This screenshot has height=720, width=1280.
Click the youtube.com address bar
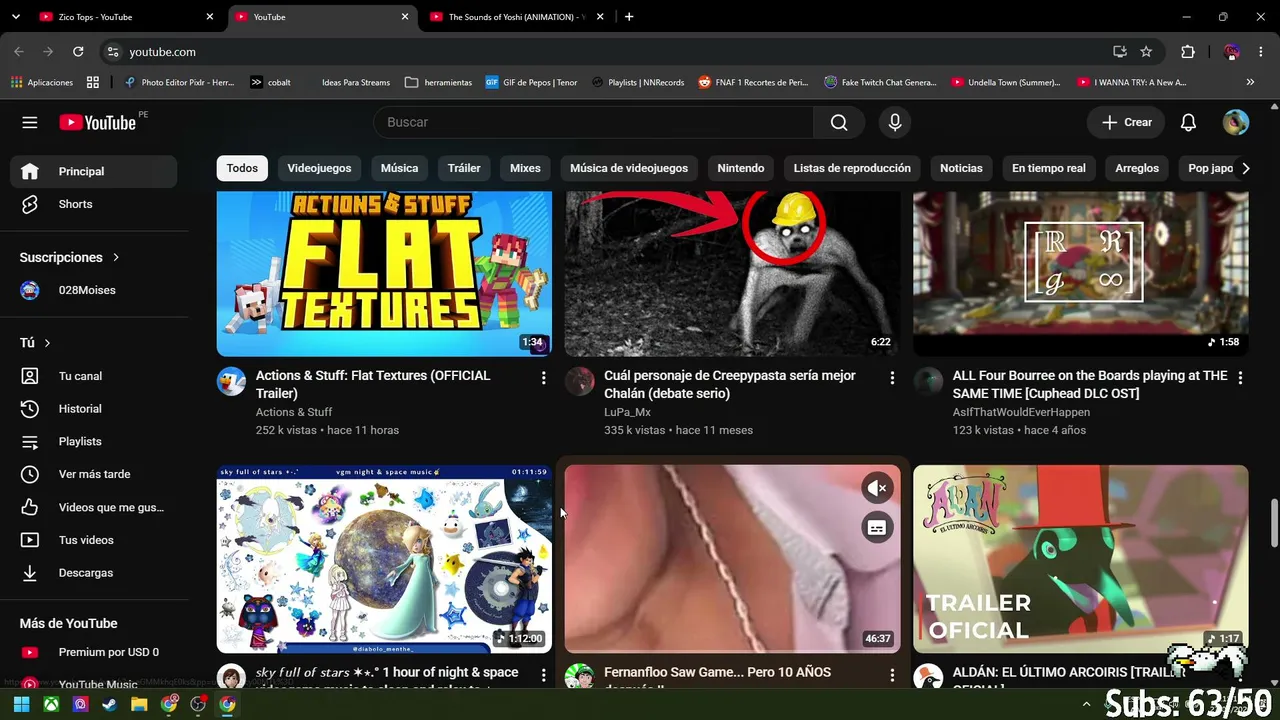[x=610, y=52]
